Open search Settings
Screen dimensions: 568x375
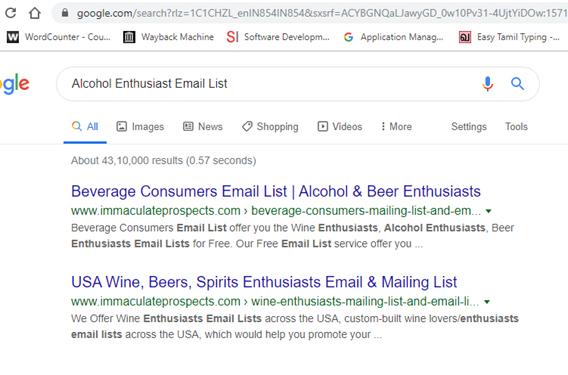(469, 126)
